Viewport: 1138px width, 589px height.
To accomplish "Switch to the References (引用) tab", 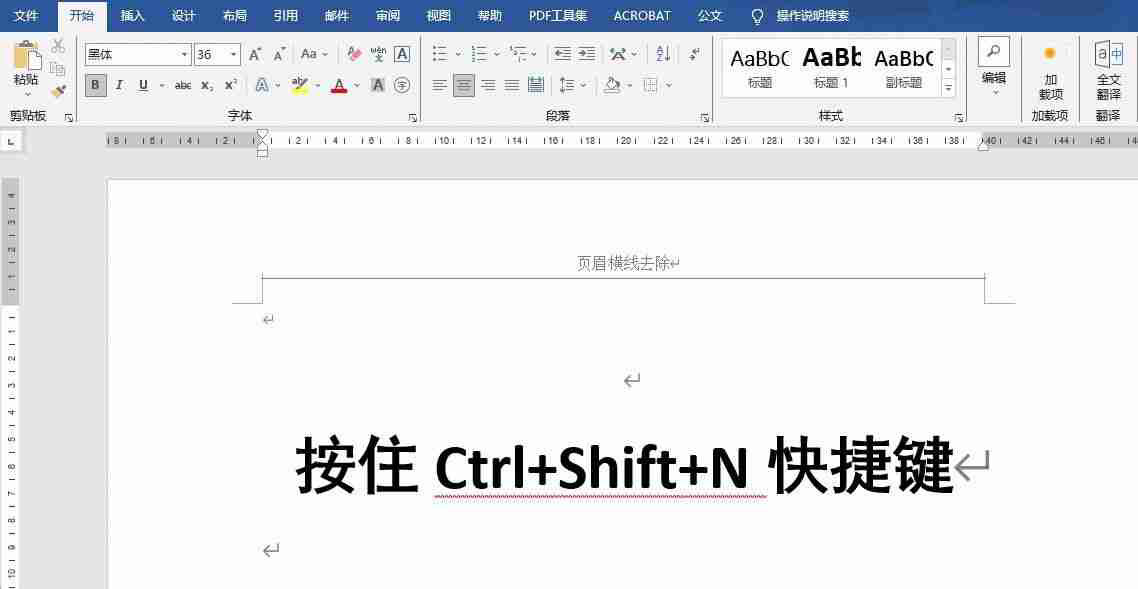I will pos(285,16).
